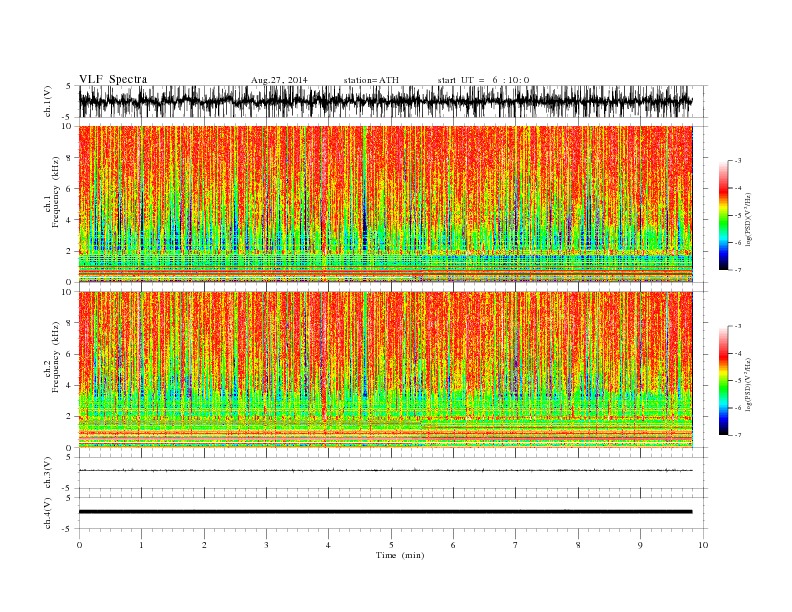Viewport: 792px width, 612px height.
Task: Click the time axis tick label "5"
Action: pyautogui.click(x=391, y=545)
